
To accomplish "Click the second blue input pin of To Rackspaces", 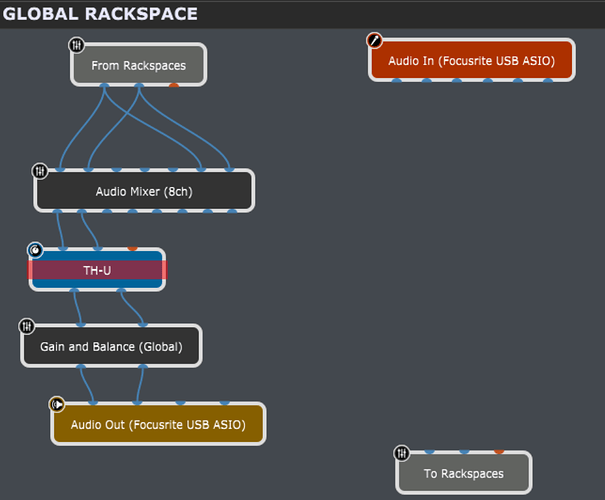I will (x=464, y=451).
